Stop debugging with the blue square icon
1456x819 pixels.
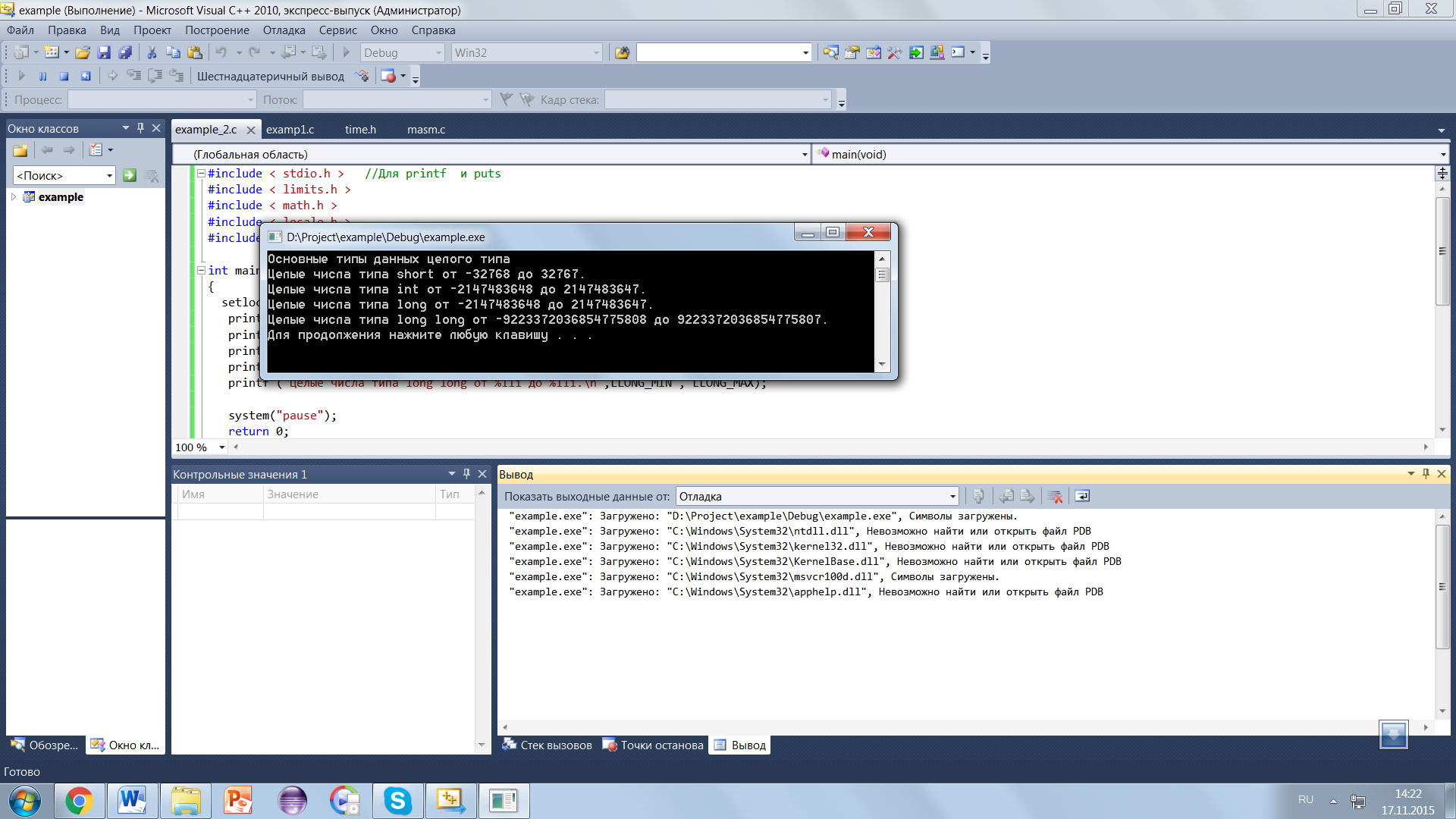click(64, 76)
